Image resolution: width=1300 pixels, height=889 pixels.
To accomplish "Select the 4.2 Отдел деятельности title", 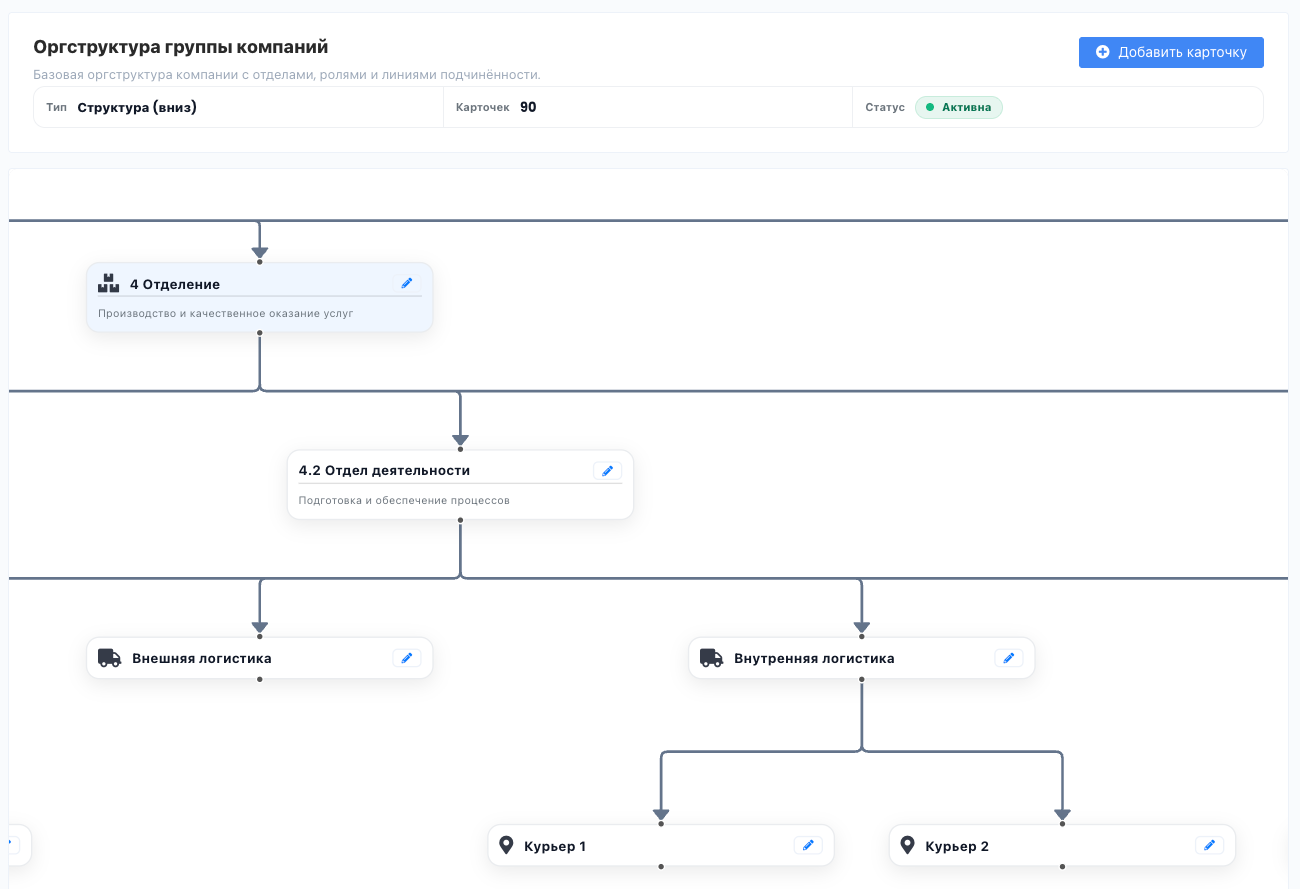I will (384, 470).
